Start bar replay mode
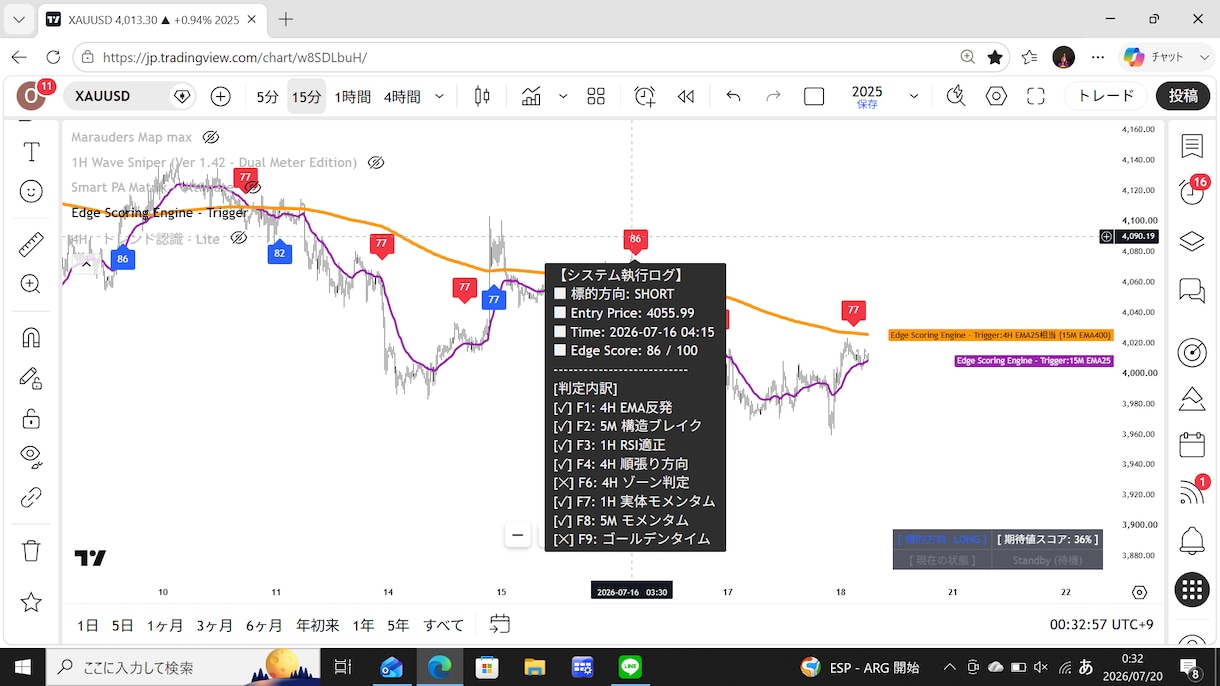The image size is (1220, 686). pyautogui.click(x=686, y=97)
